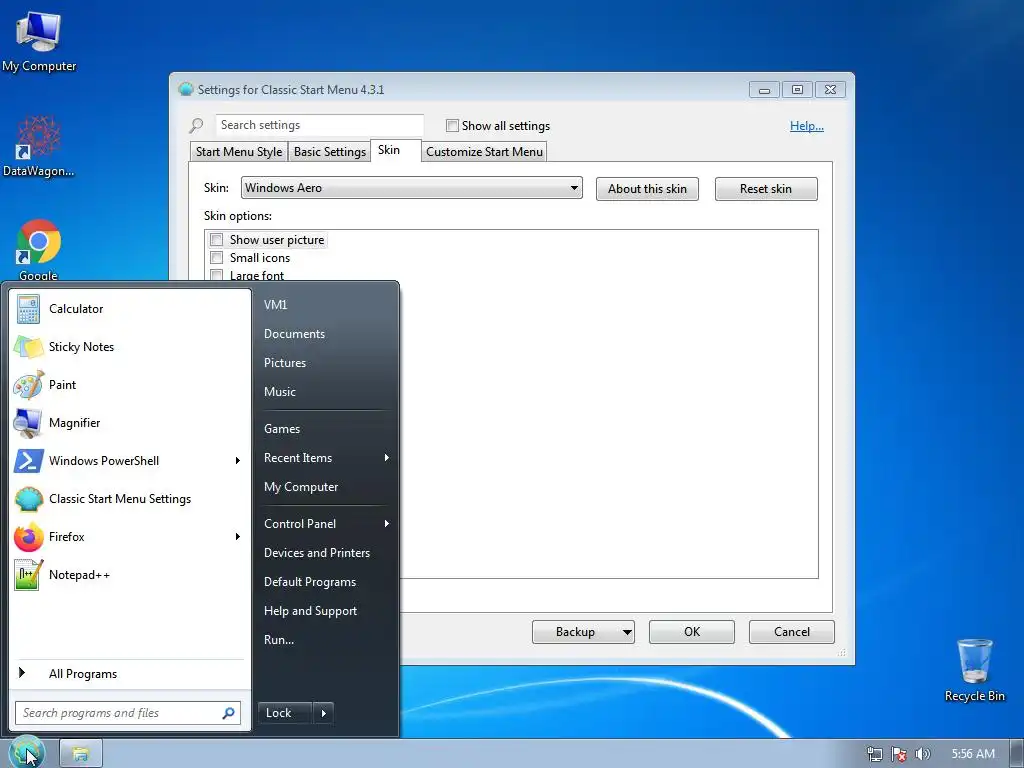Click the magnifier icon in programs search box
The height and width of the screenshot is (768, 1024).
coord(229,713)
